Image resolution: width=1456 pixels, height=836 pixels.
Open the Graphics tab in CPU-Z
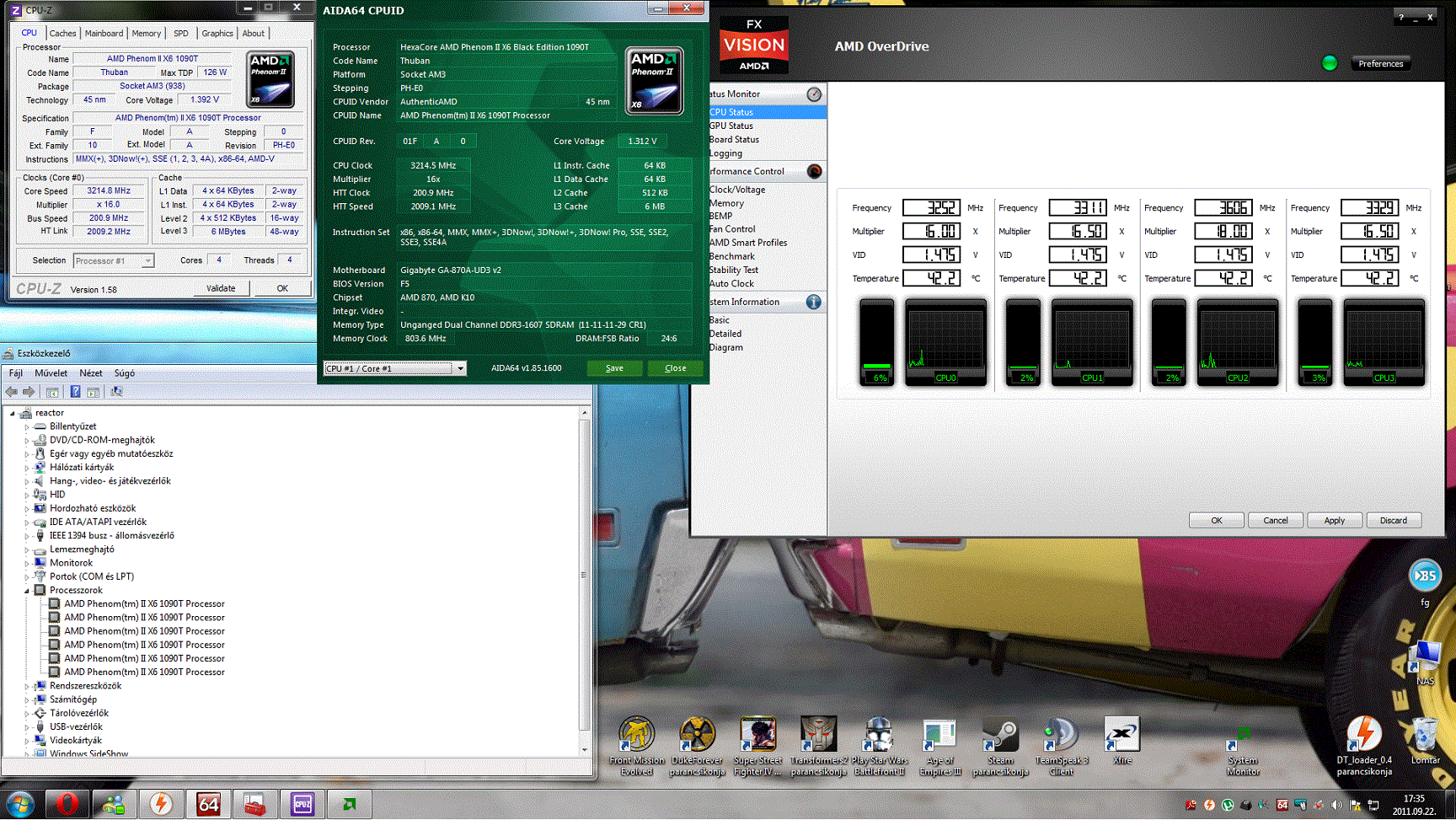point(217,34)
